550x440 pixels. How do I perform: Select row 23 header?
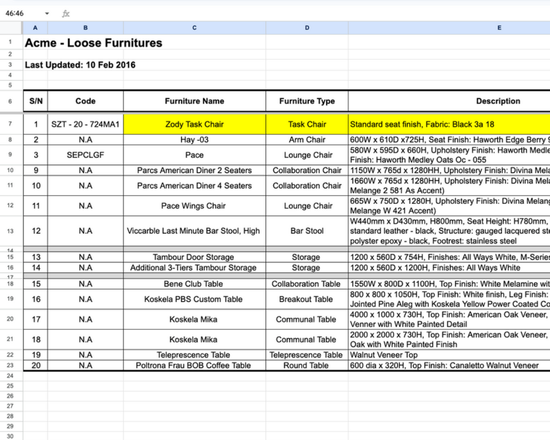click(11, 365)
